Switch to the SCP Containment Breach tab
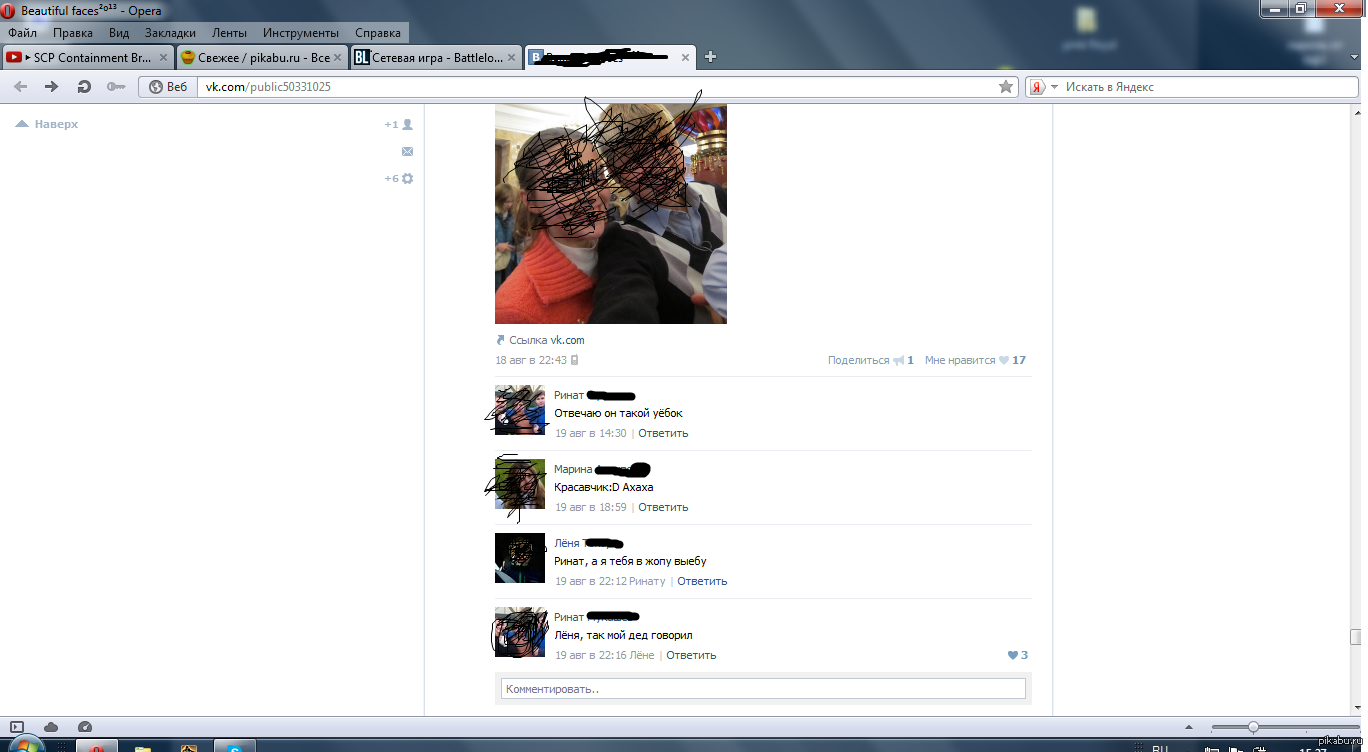Viewport: 1368px width, 752px height. (88, 57)
